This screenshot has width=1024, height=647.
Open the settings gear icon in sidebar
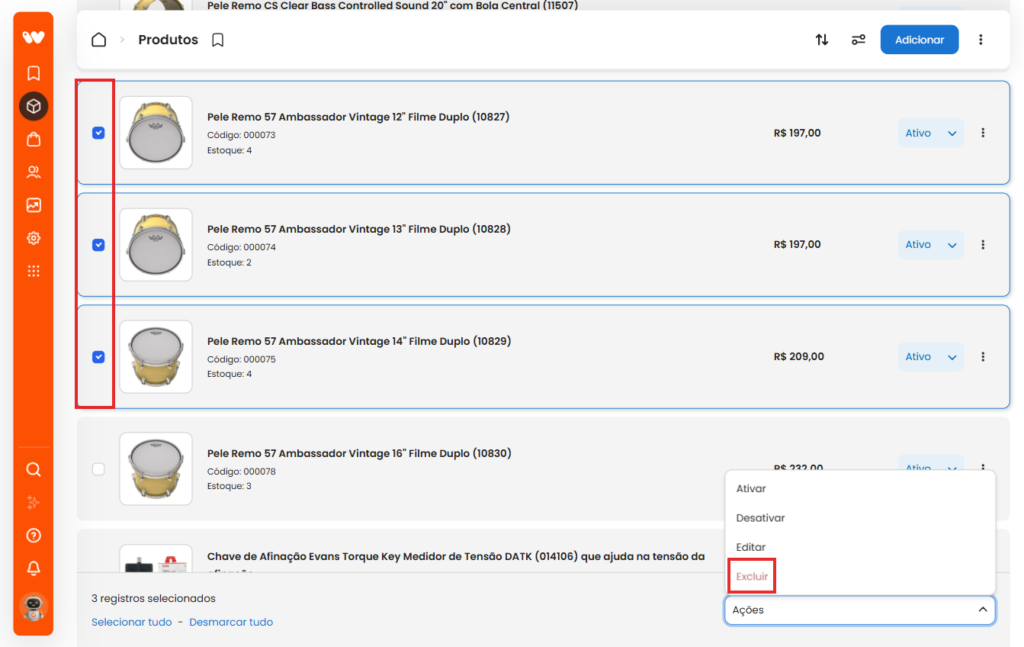pos(33,238)
